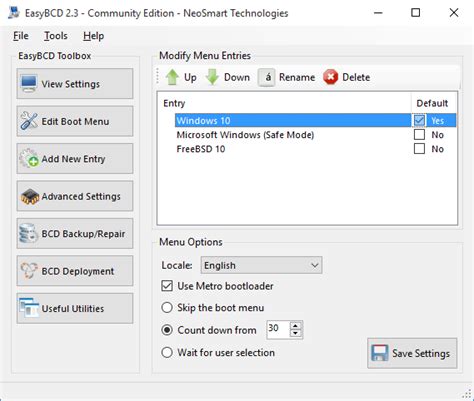Open View Settings from the toolbox
This screenshot has width=474, height=401.
click(75, 84)
